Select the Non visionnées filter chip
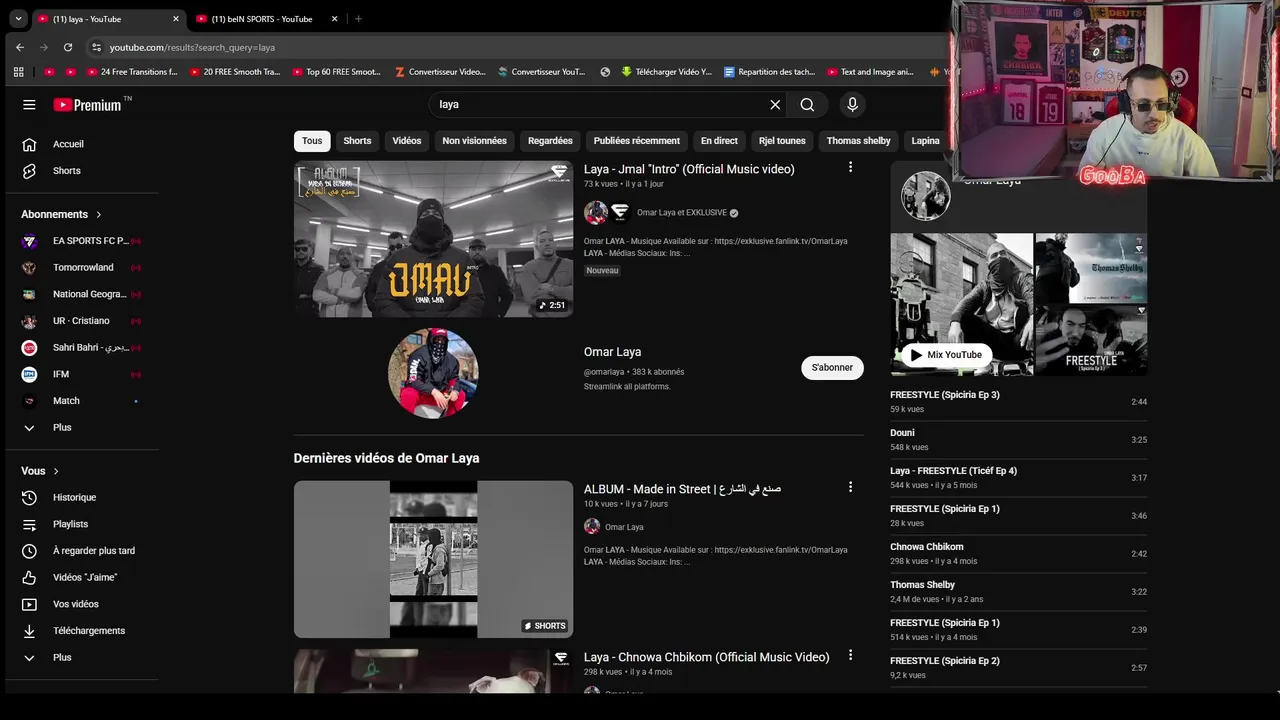This screenshot has width=1280, height=720. point(474,141)
